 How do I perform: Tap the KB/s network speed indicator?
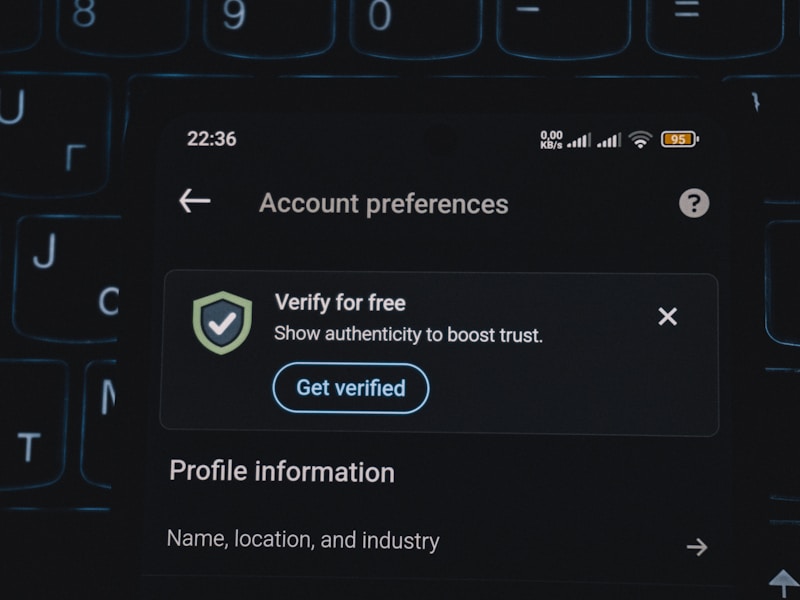click(x=551, y=140)
